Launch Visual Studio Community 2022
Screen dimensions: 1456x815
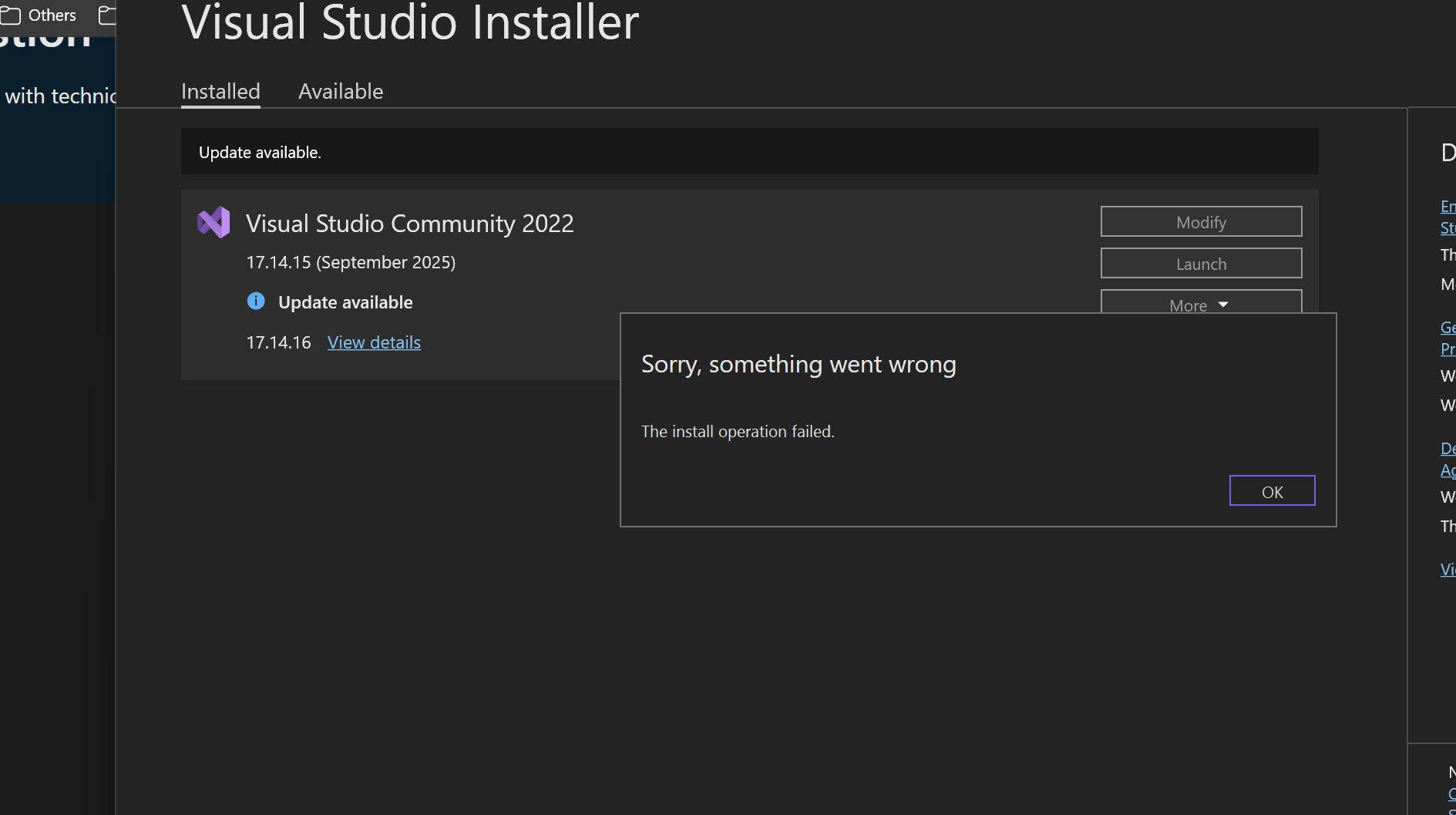pos(1201,263)
